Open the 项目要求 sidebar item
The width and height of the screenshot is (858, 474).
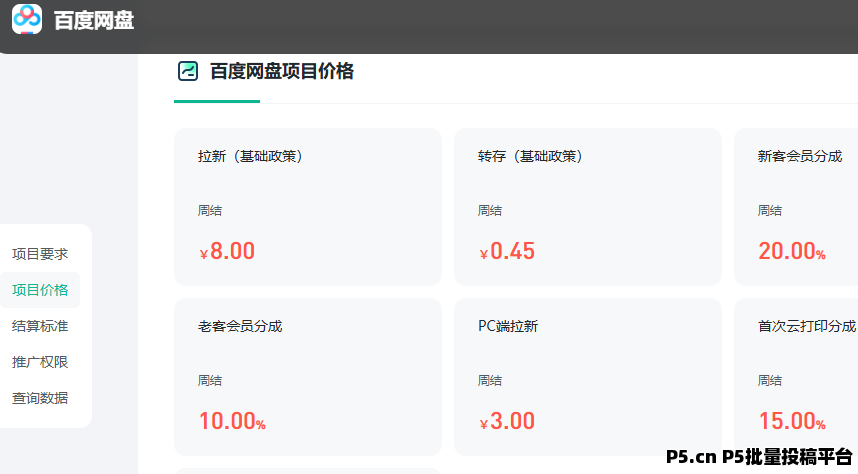click(40, 254)
